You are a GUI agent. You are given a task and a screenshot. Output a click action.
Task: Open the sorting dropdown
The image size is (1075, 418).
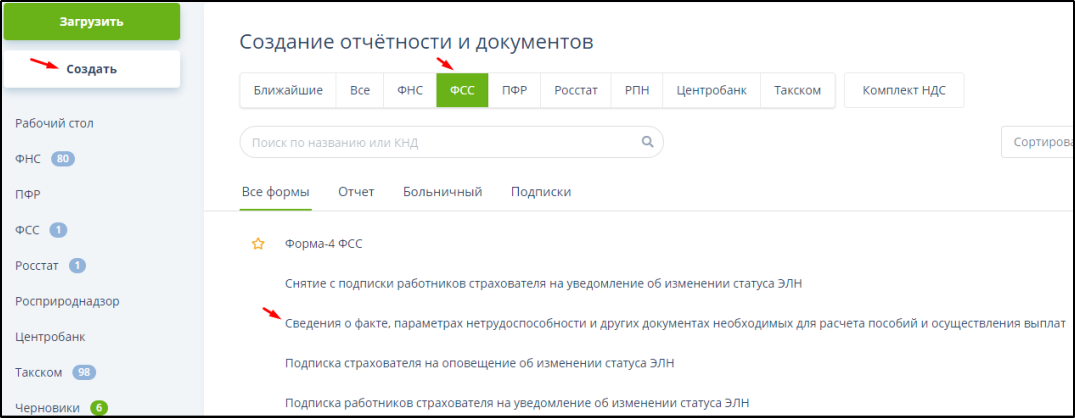tap(1037, 142)
